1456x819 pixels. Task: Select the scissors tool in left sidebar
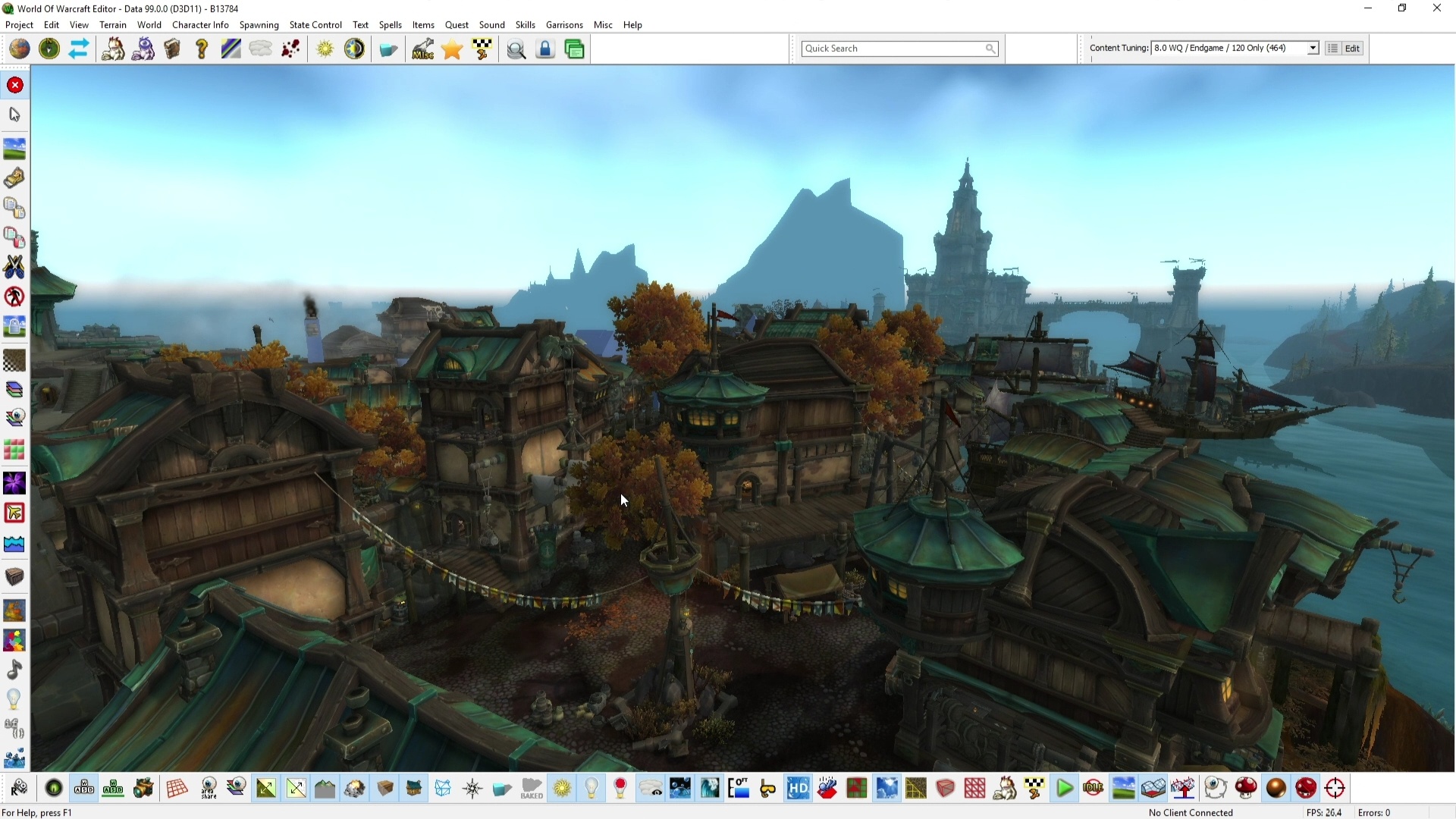click(x=14, y=266)
